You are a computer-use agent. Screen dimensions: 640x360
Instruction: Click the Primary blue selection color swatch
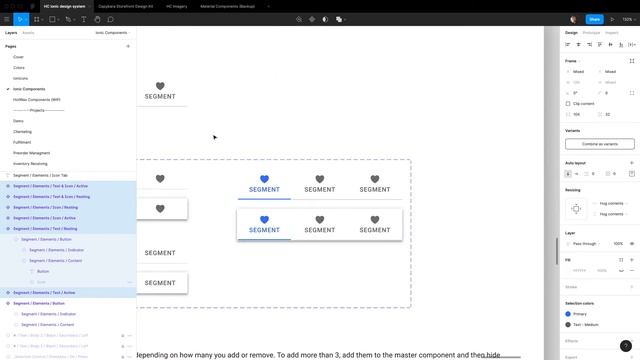coord(568,314)
